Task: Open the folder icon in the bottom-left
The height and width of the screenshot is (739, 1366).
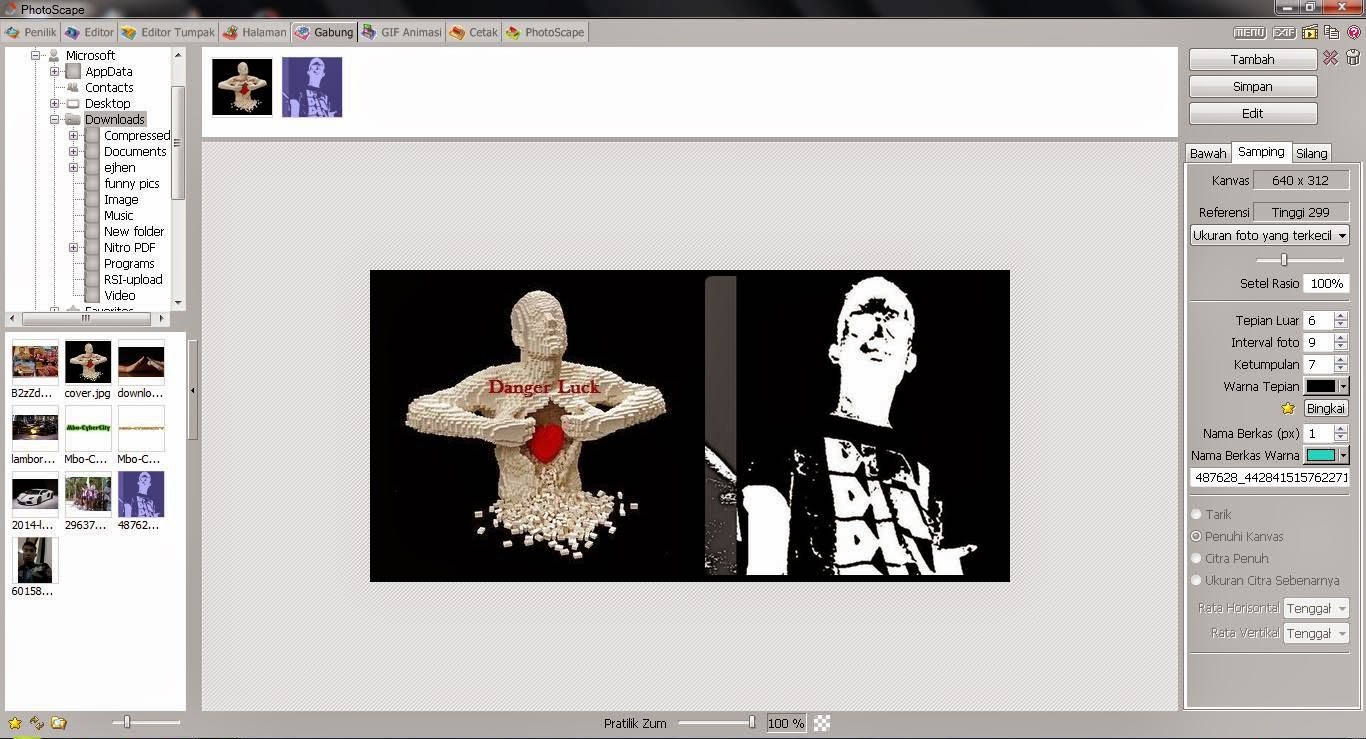Action: point(59,722)
